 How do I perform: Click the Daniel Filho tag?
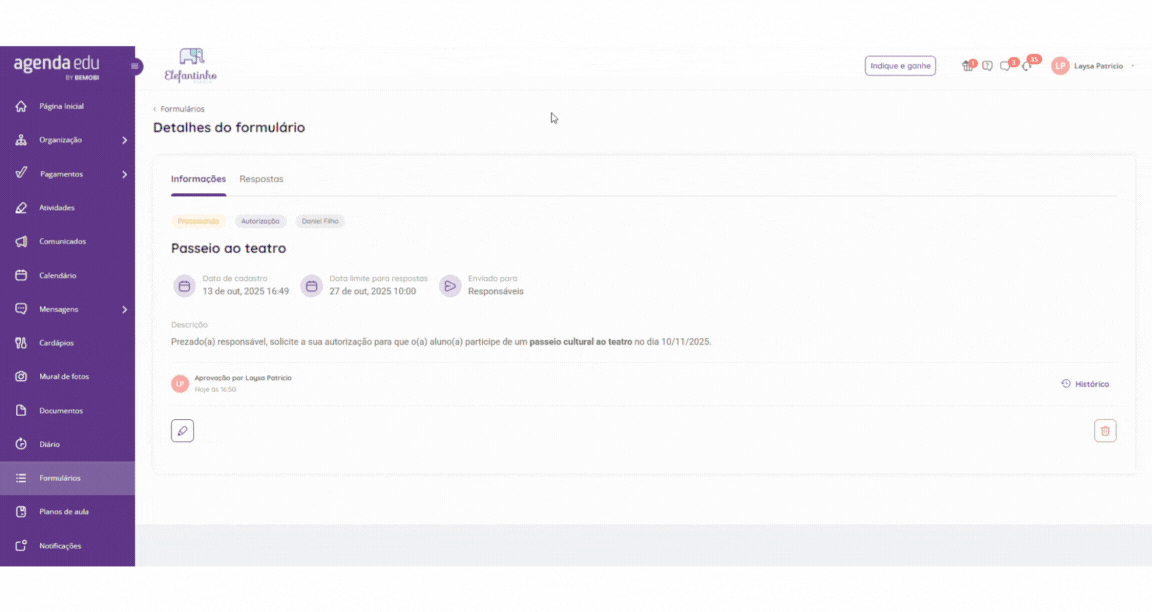click(320, 221)
